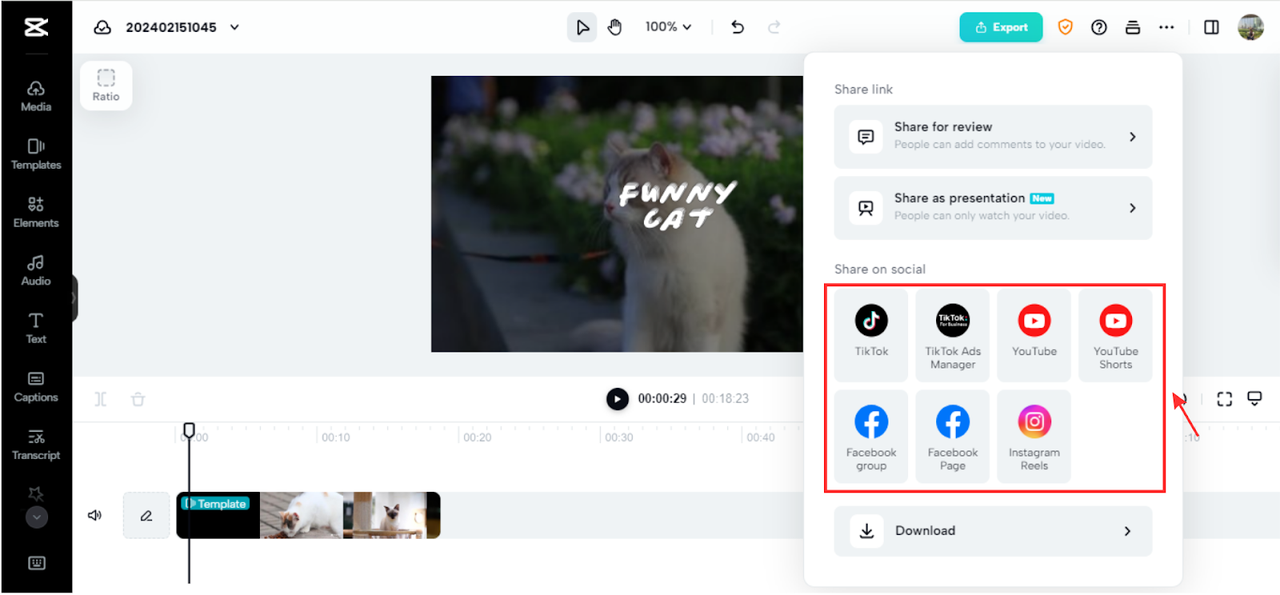Open the orange shield icon
The image size is (1280, 595).
pyautogui.click(x=1065, y=27)
